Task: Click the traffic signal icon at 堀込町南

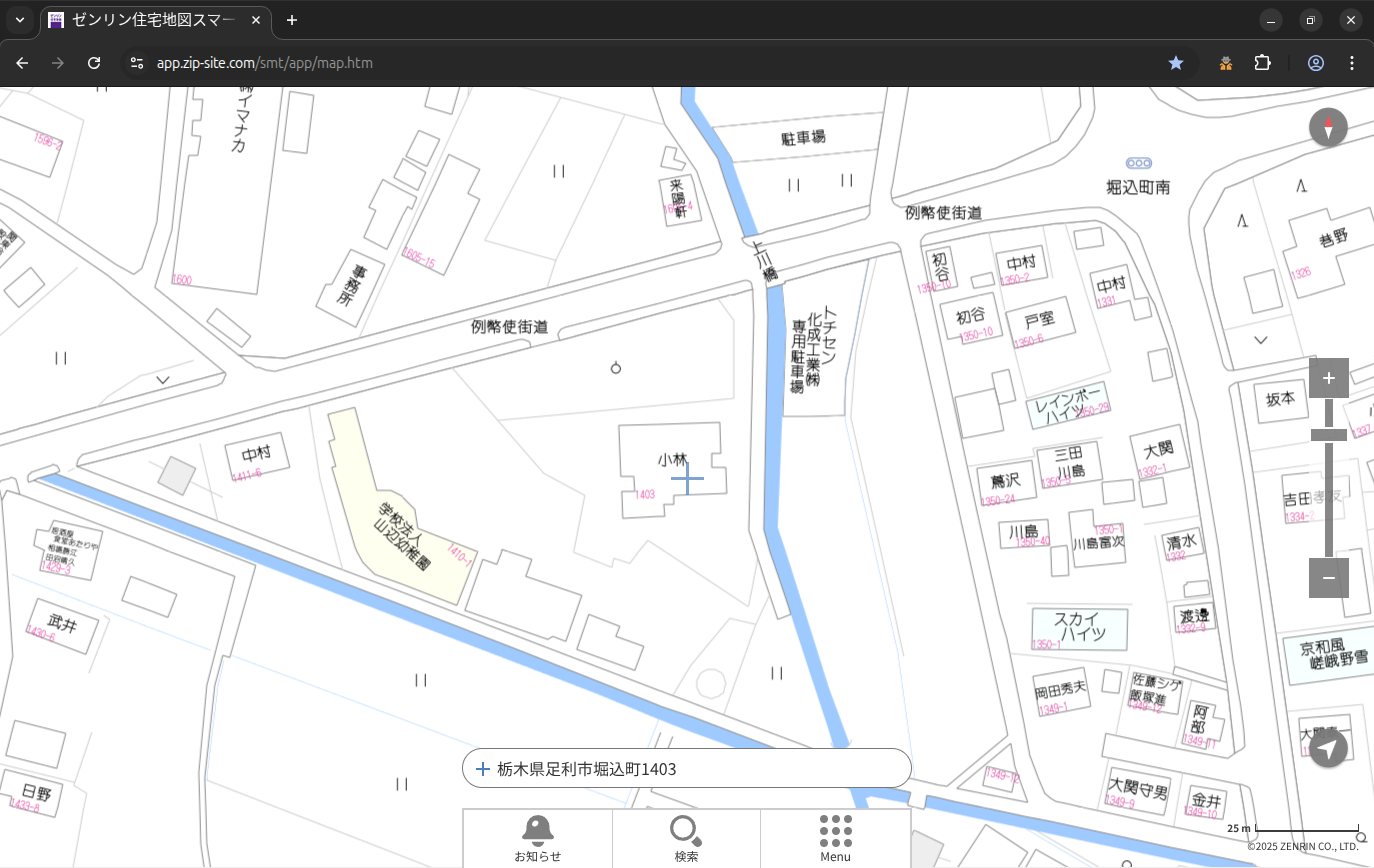Action: pyautogui.click(x=1138, y=163)
